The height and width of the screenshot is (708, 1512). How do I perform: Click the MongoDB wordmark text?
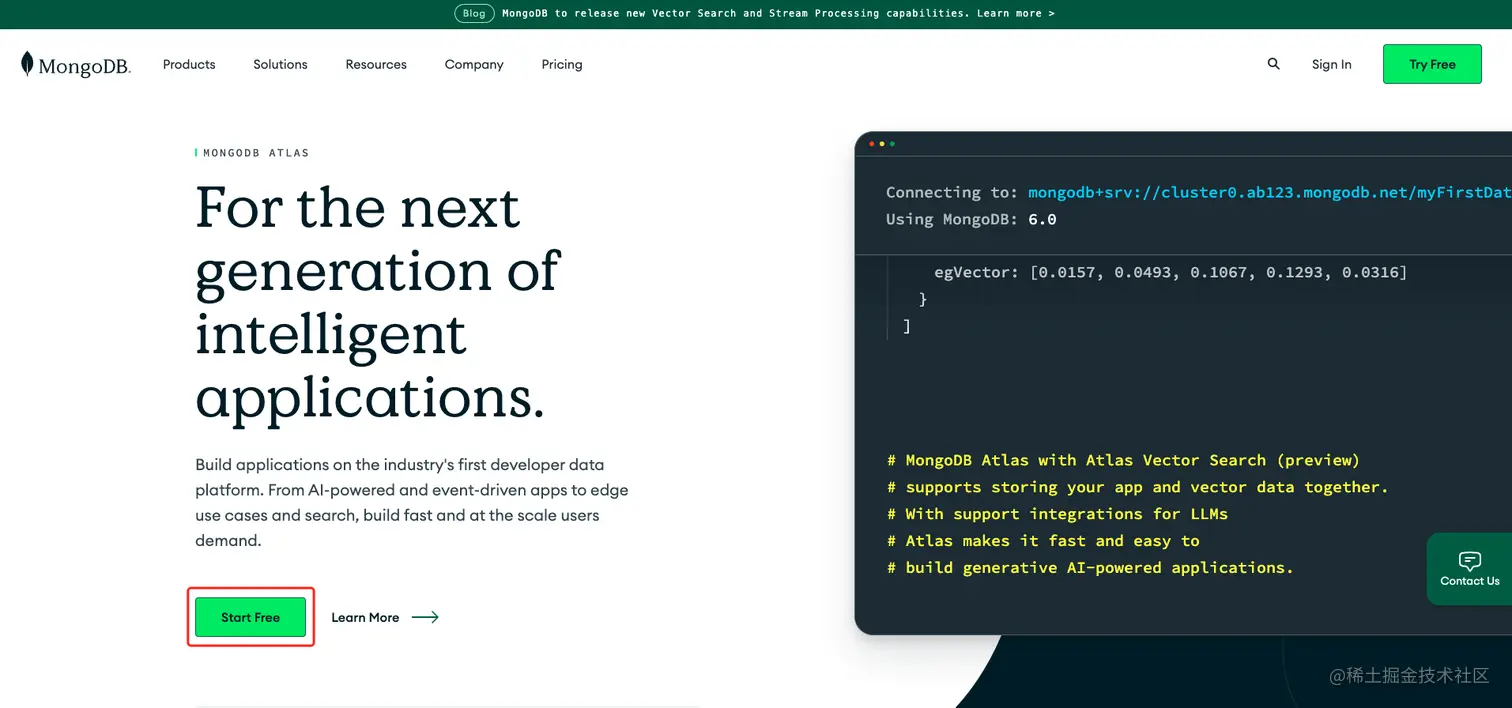[x=85, y=68]
